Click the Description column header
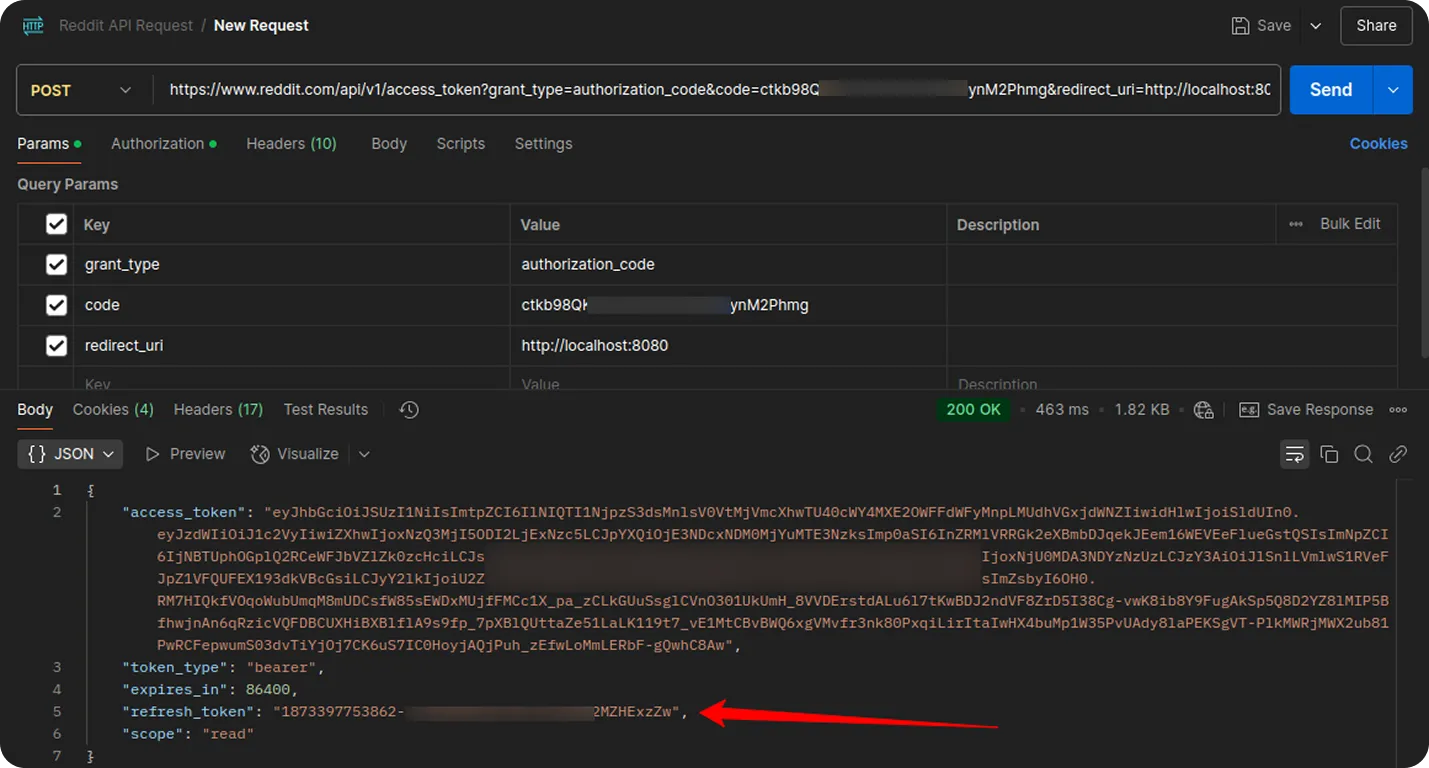This screenshot has height=768, width=1429. click(x=998, y=225)
